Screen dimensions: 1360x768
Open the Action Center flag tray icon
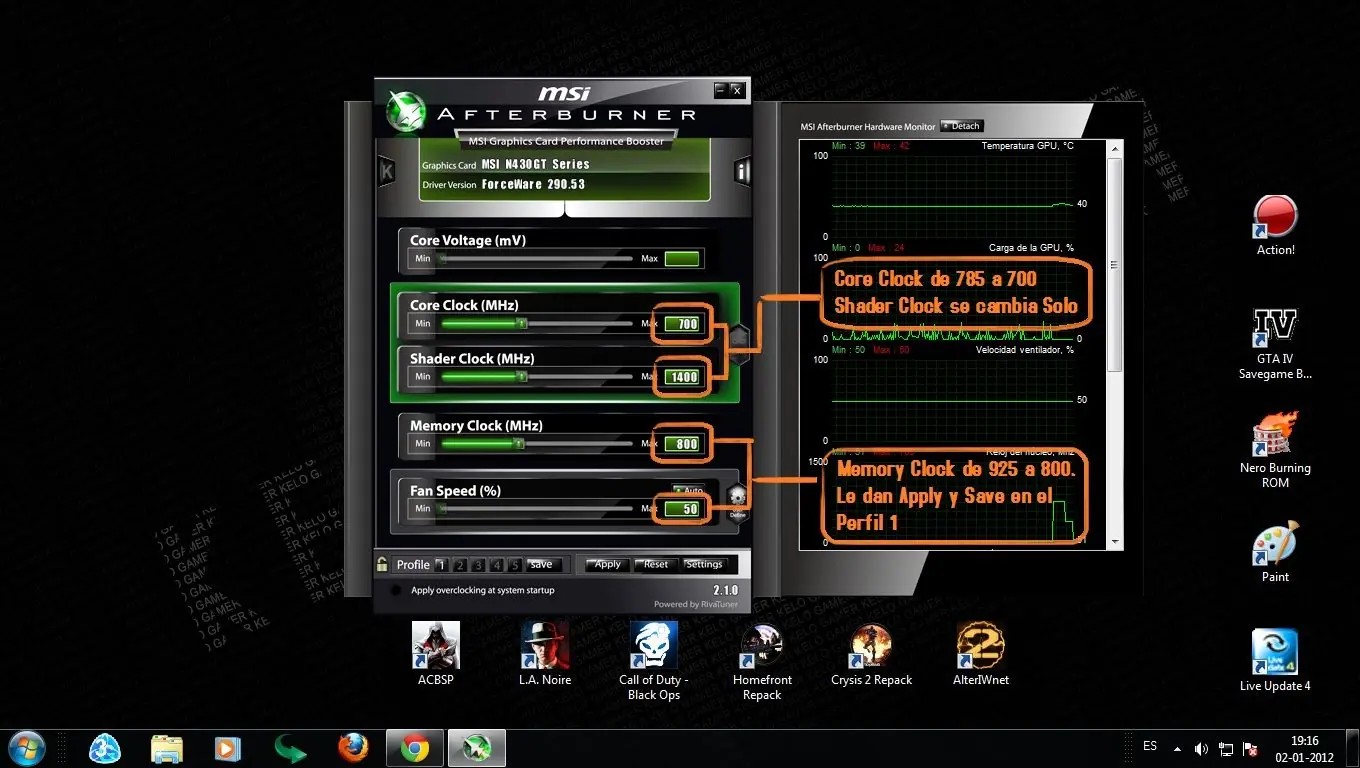coord(1249,748)
